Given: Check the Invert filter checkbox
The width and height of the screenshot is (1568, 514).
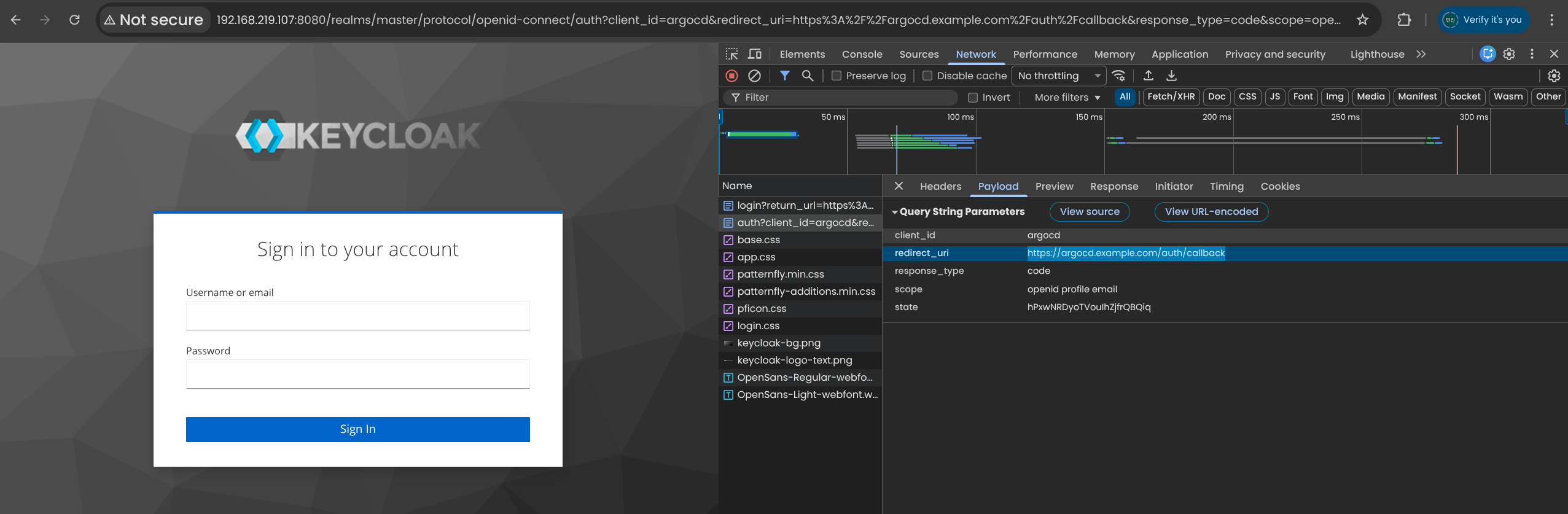Looking at the screenshot, I should pos(973,97).
